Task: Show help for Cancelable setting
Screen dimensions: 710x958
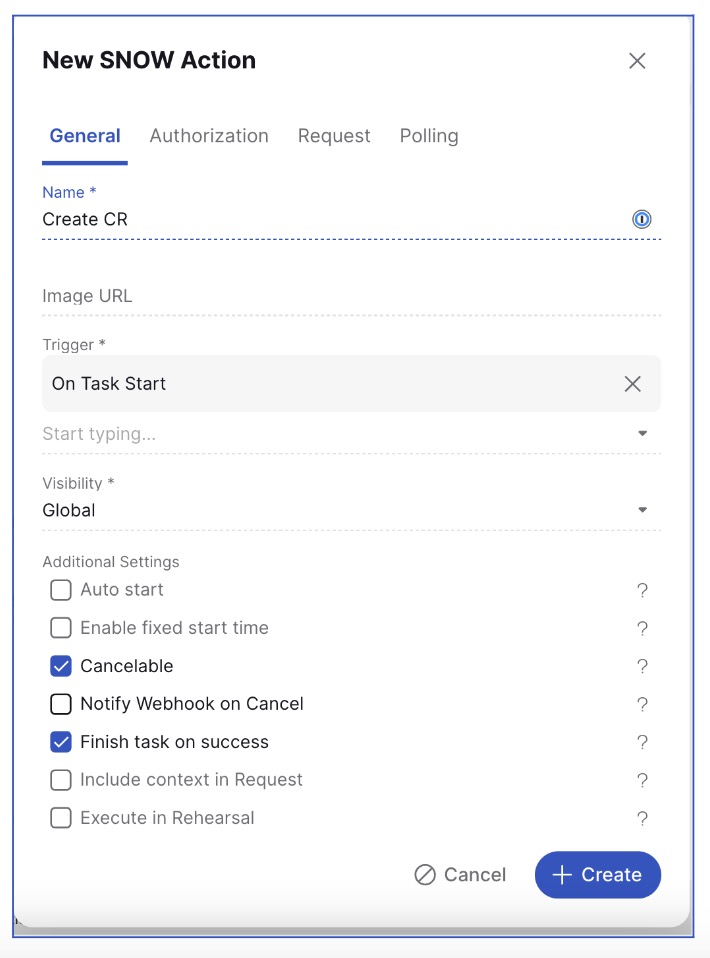Action: 642,666
